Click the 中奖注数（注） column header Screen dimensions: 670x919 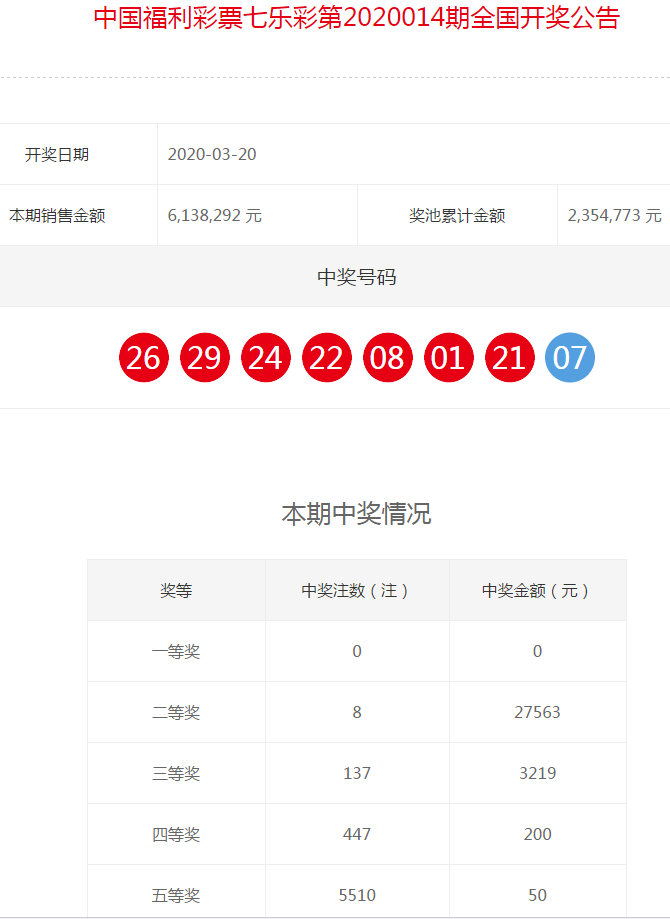[x=356, y=591]
